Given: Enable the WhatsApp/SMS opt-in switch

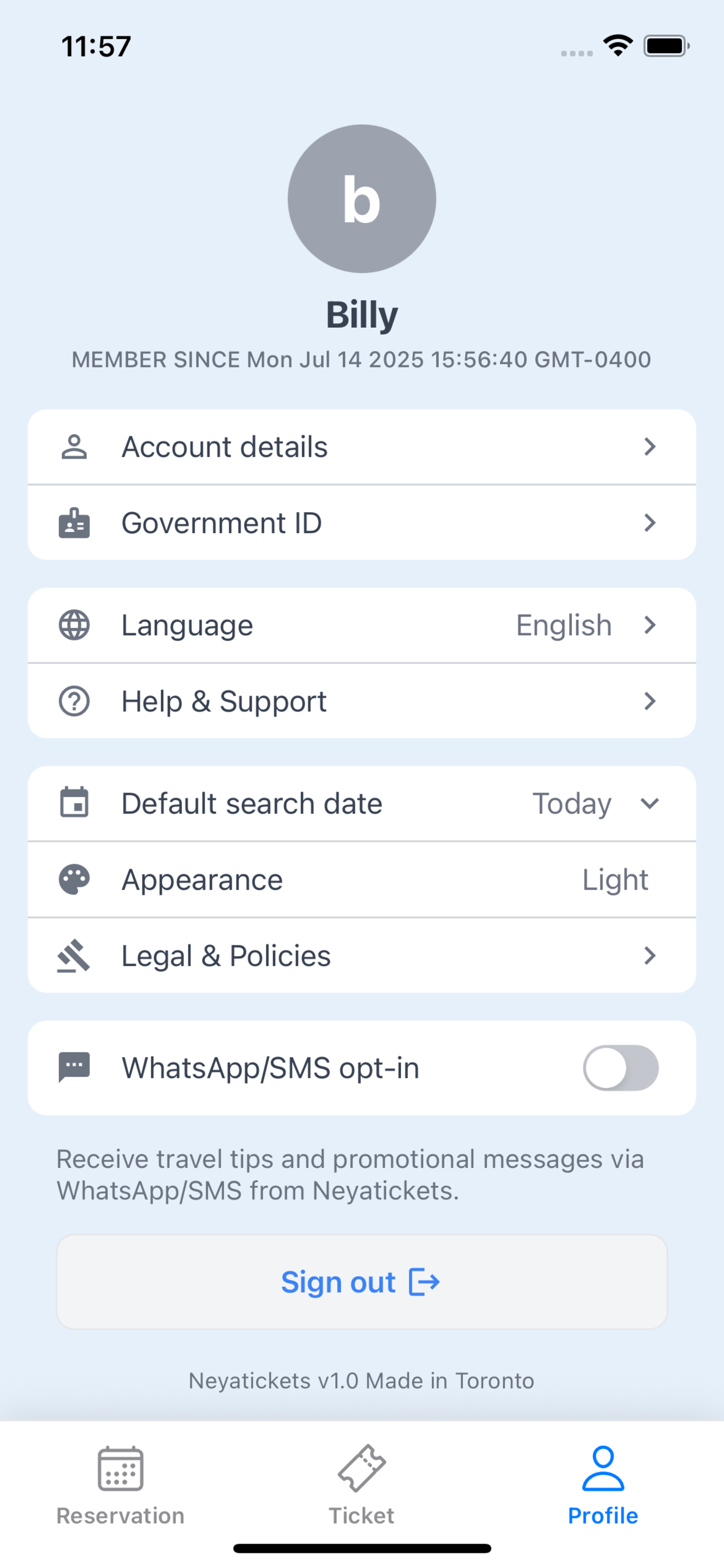Looking at the screenshot, I should coord(620,1067).
